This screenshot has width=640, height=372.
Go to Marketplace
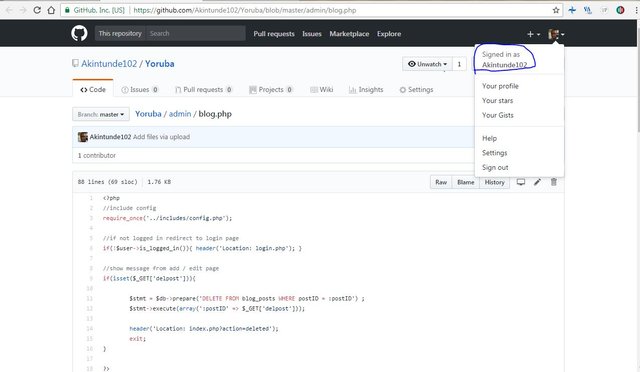[x=349, y=34]
